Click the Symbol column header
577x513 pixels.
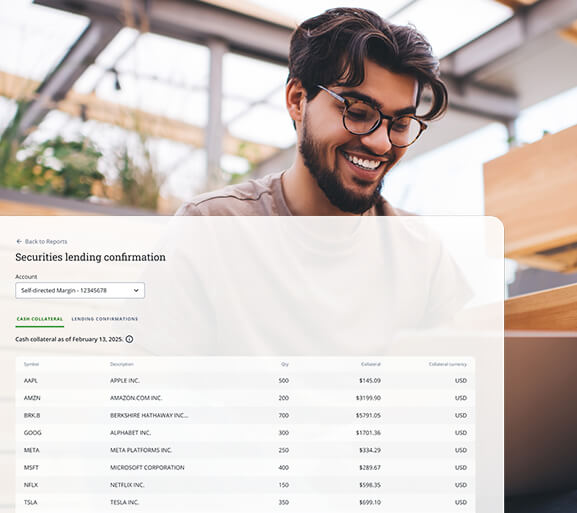(x=31, y=364)
